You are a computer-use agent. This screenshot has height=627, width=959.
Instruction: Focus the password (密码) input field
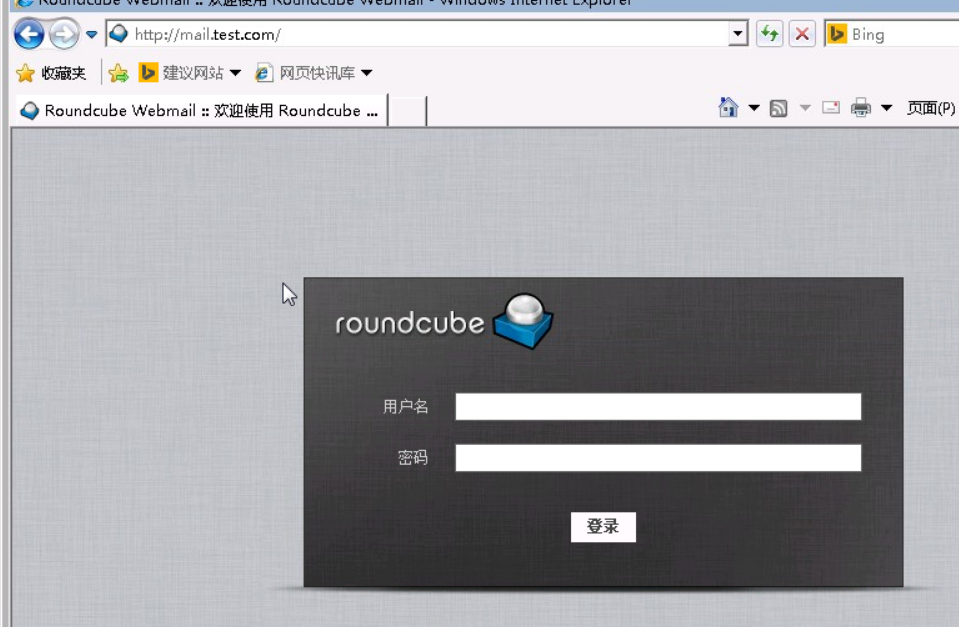(x=658, y=458)
